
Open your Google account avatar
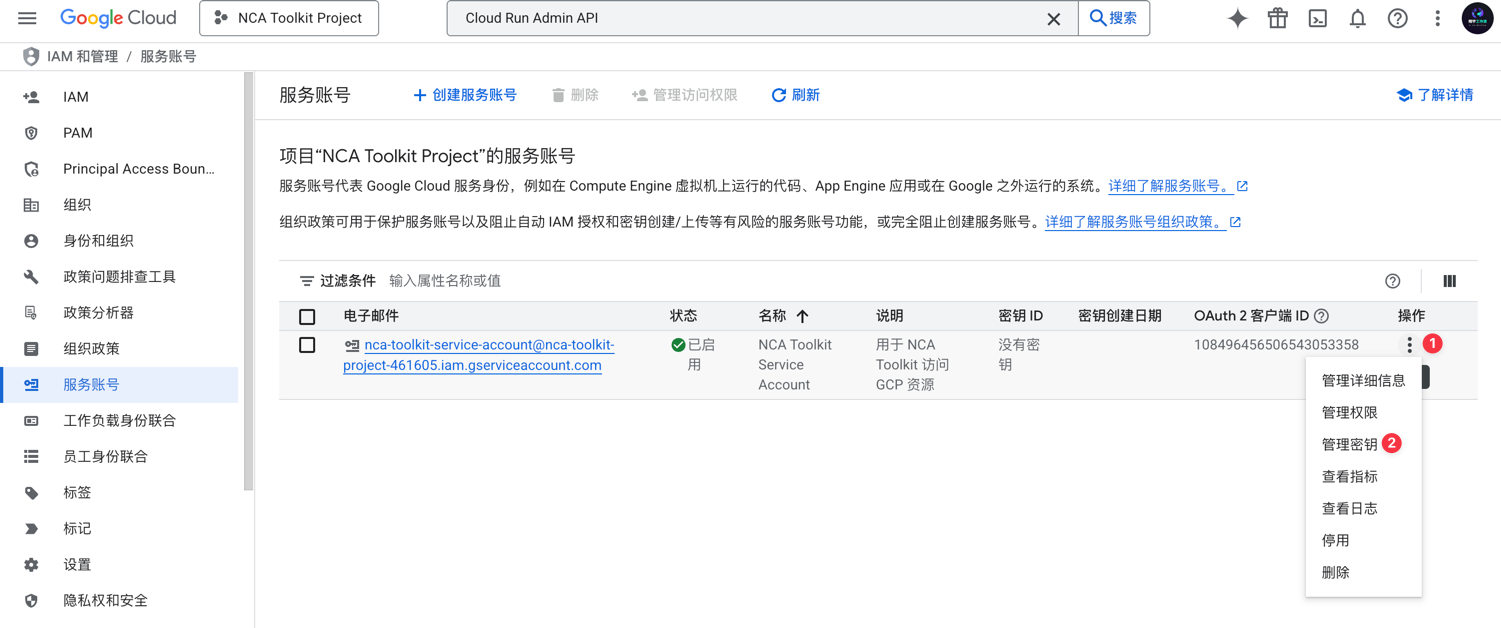pos(1477,17)
